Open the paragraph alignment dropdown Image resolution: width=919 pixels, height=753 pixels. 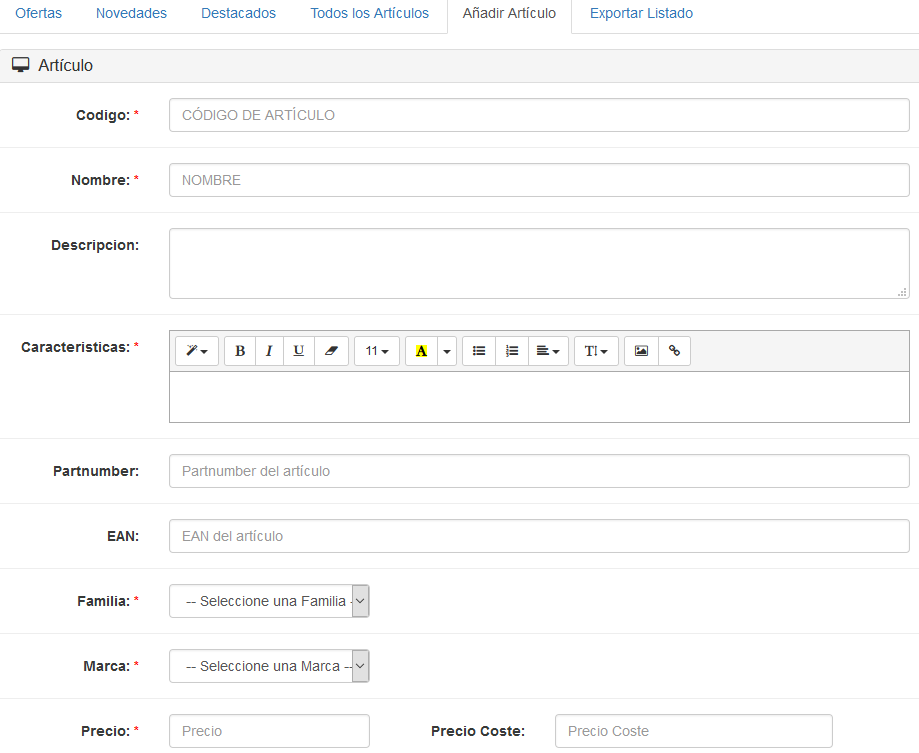point(548,351)
